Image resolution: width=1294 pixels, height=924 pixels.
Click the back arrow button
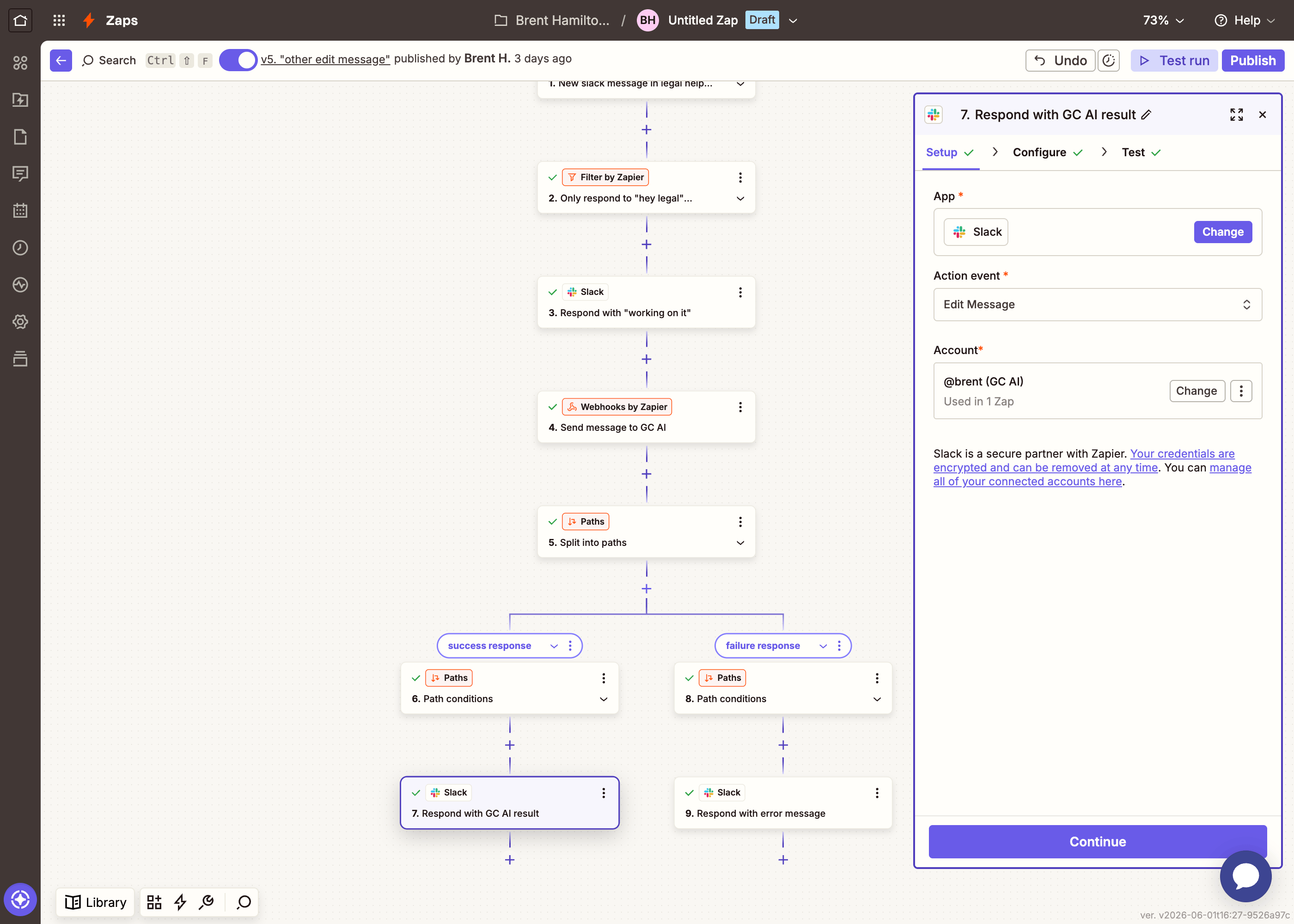click(61, 60)
